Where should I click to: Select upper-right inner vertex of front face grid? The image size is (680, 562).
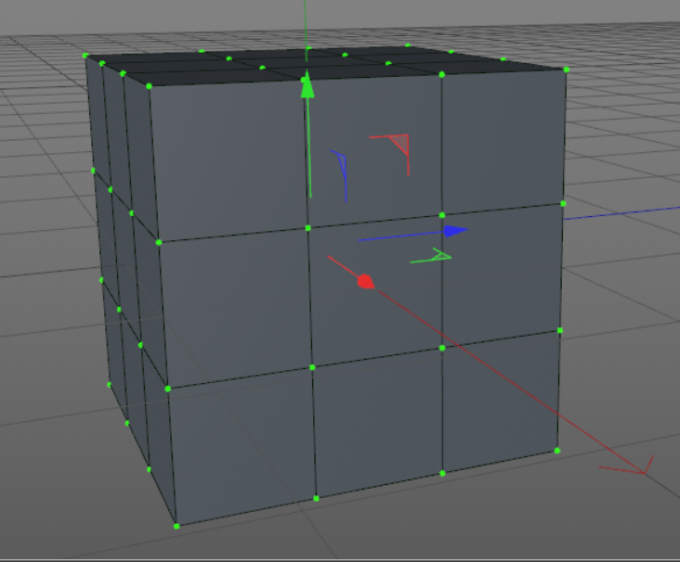point(442,215)
